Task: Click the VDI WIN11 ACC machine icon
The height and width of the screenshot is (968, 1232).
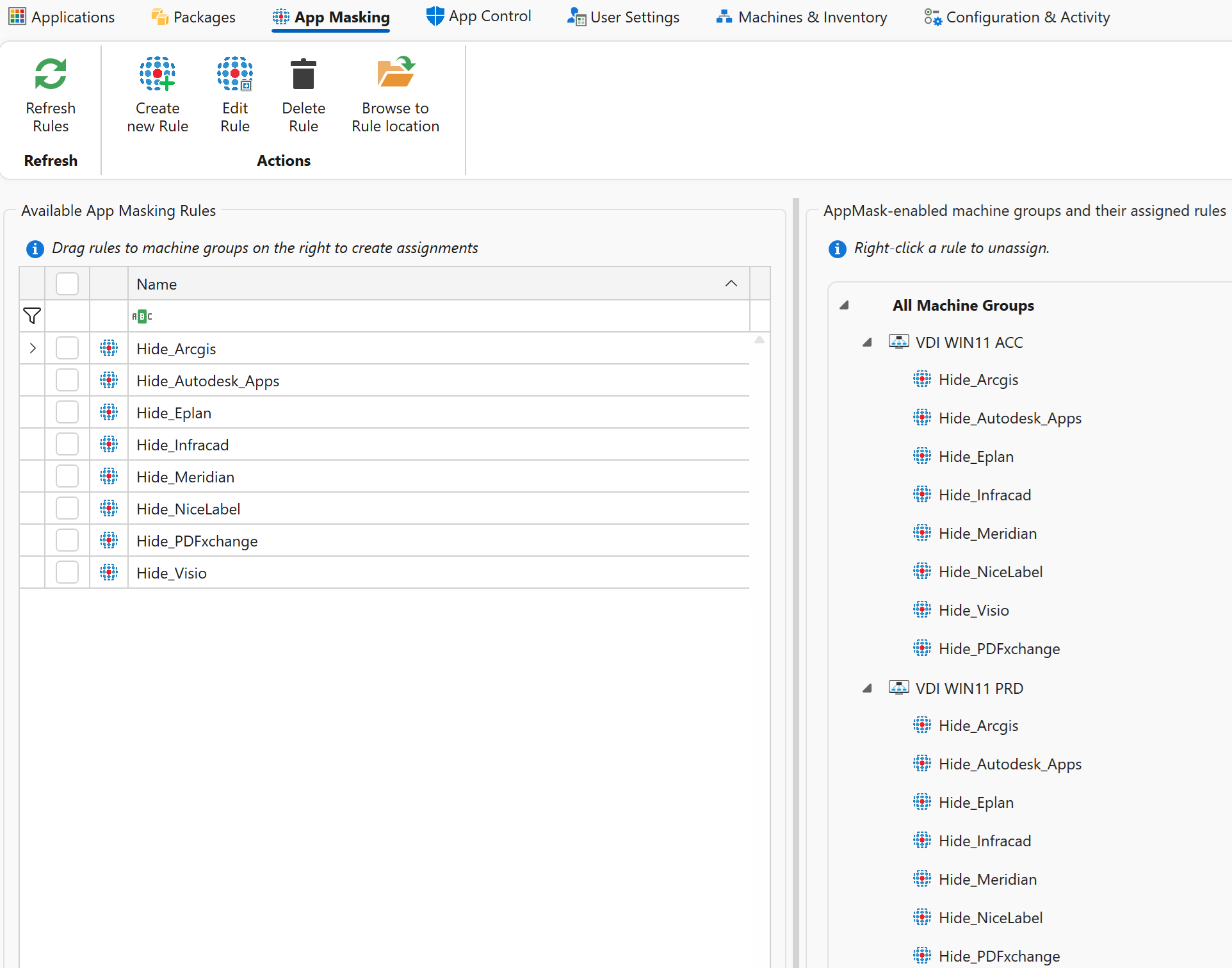Action: (898, 342)
